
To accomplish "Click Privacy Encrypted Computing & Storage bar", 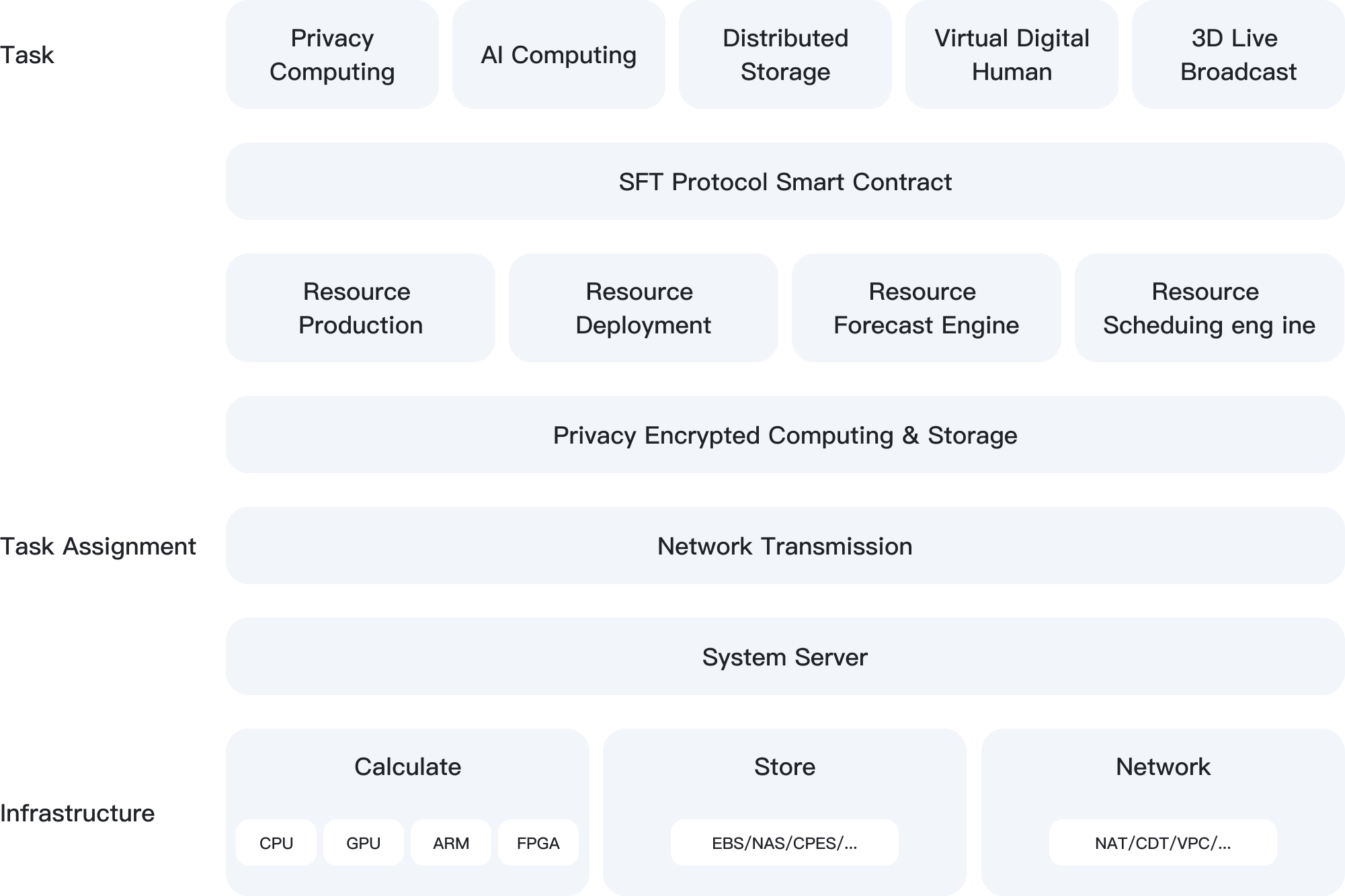I will [785, 435].
